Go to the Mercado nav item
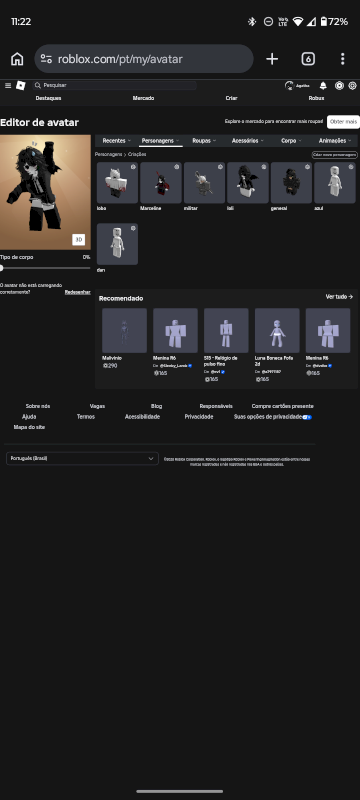Image resolution: width=360 pixels, height=800 pixels. point(143,98)
